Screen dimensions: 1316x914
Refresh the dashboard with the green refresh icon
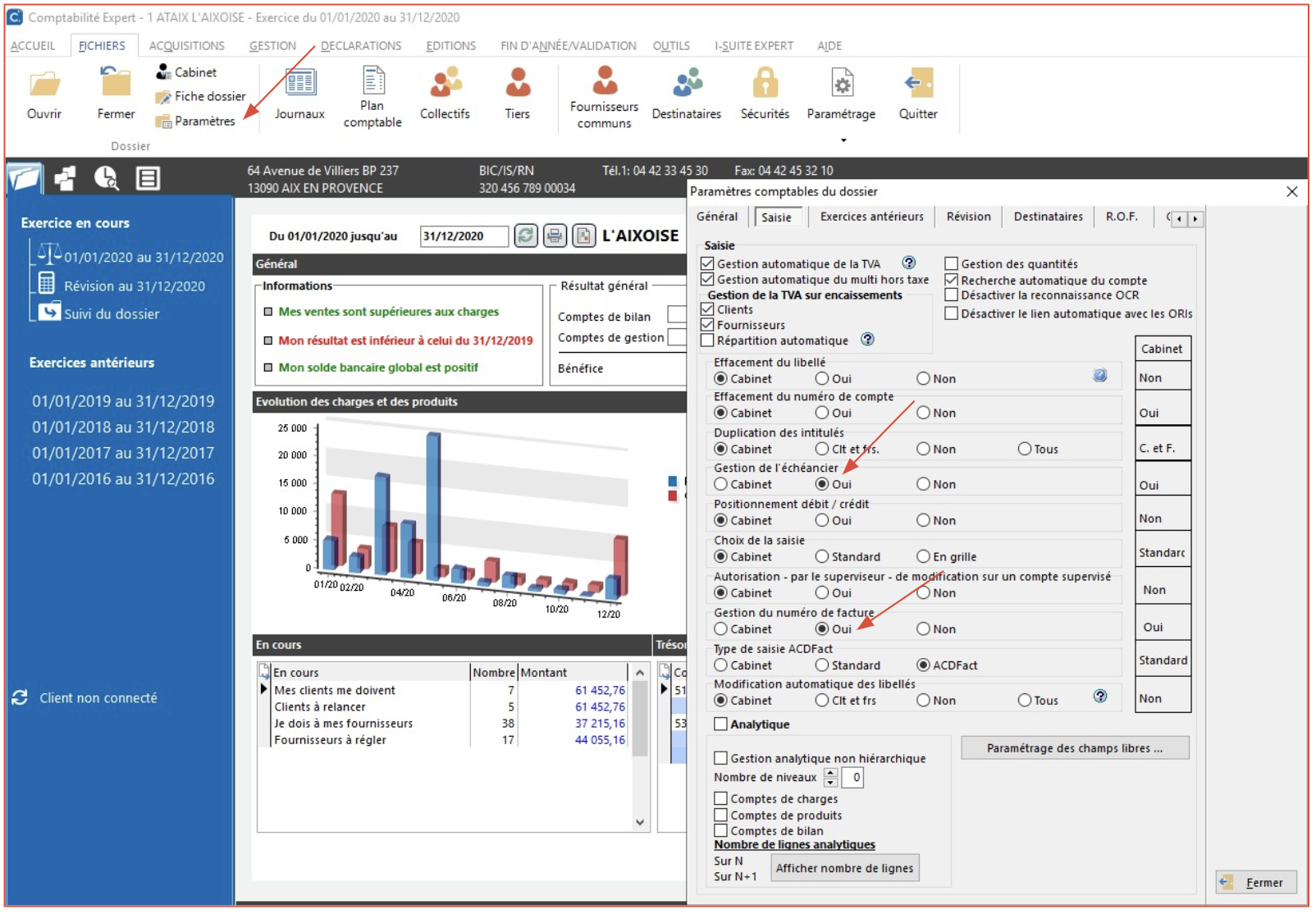(x=526, y=236)
